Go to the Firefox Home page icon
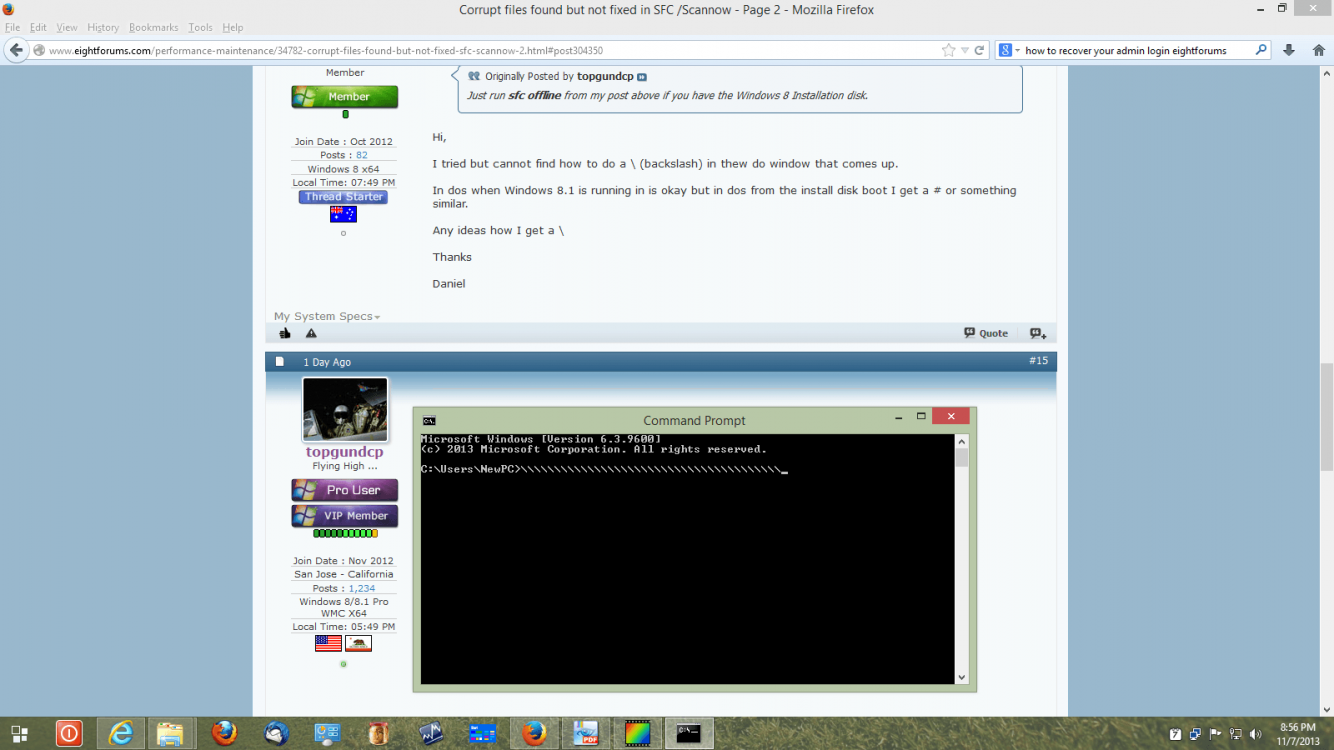 click(1318, 50)
